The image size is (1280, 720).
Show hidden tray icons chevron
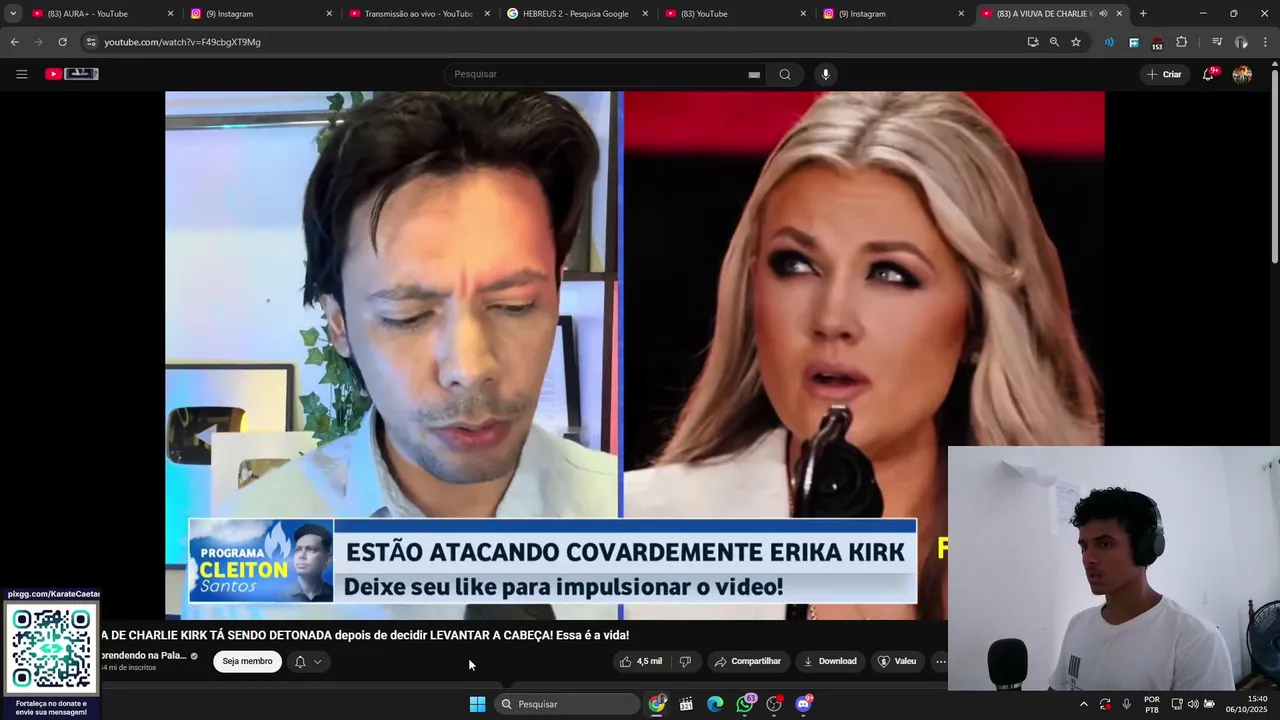point(1083,704)
